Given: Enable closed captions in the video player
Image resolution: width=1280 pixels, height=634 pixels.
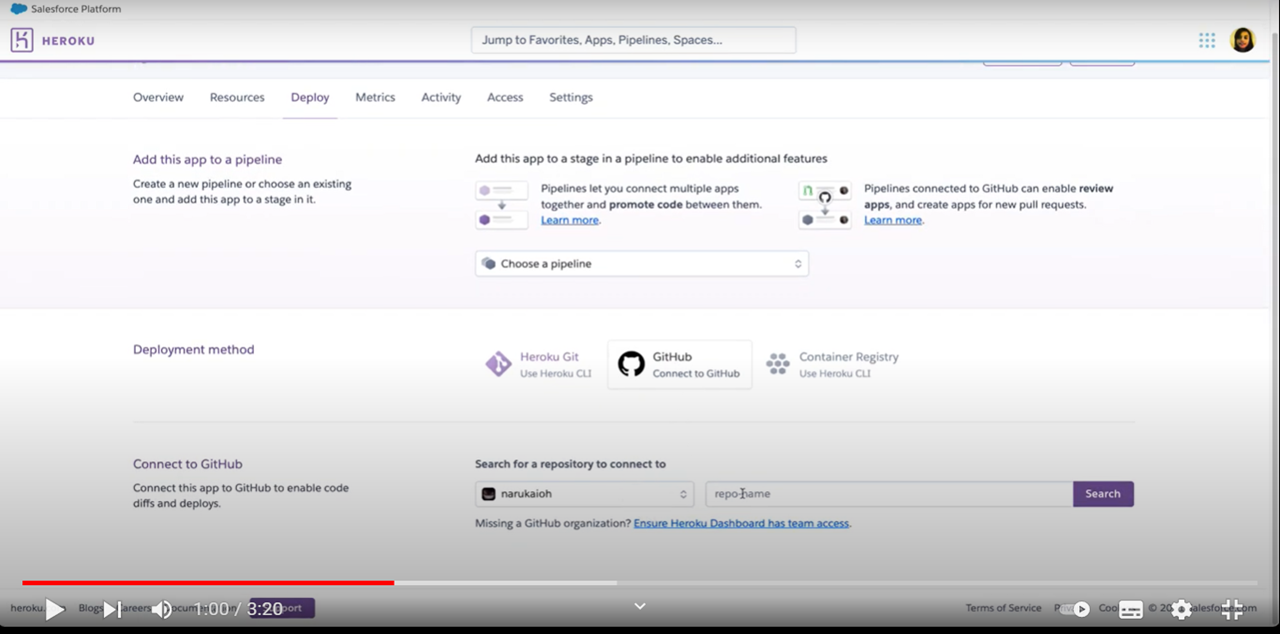Looking at the screenshot, I should 1130,608.
